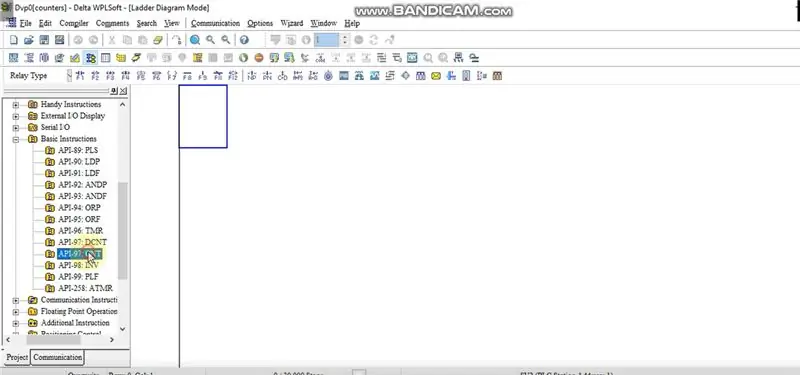Click the zoom magnifier circle icon
Screen dimensions: 800x375
[195, 40]
